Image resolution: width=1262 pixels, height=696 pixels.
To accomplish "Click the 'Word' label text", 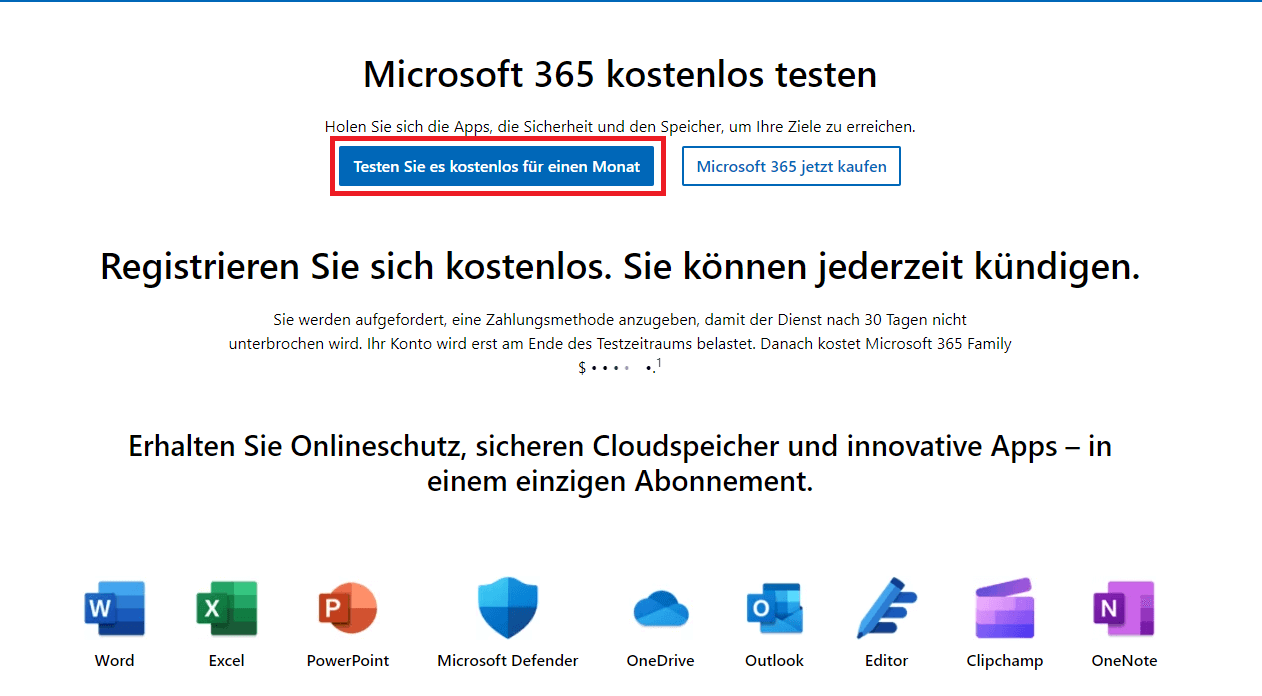I will point(115,661).
